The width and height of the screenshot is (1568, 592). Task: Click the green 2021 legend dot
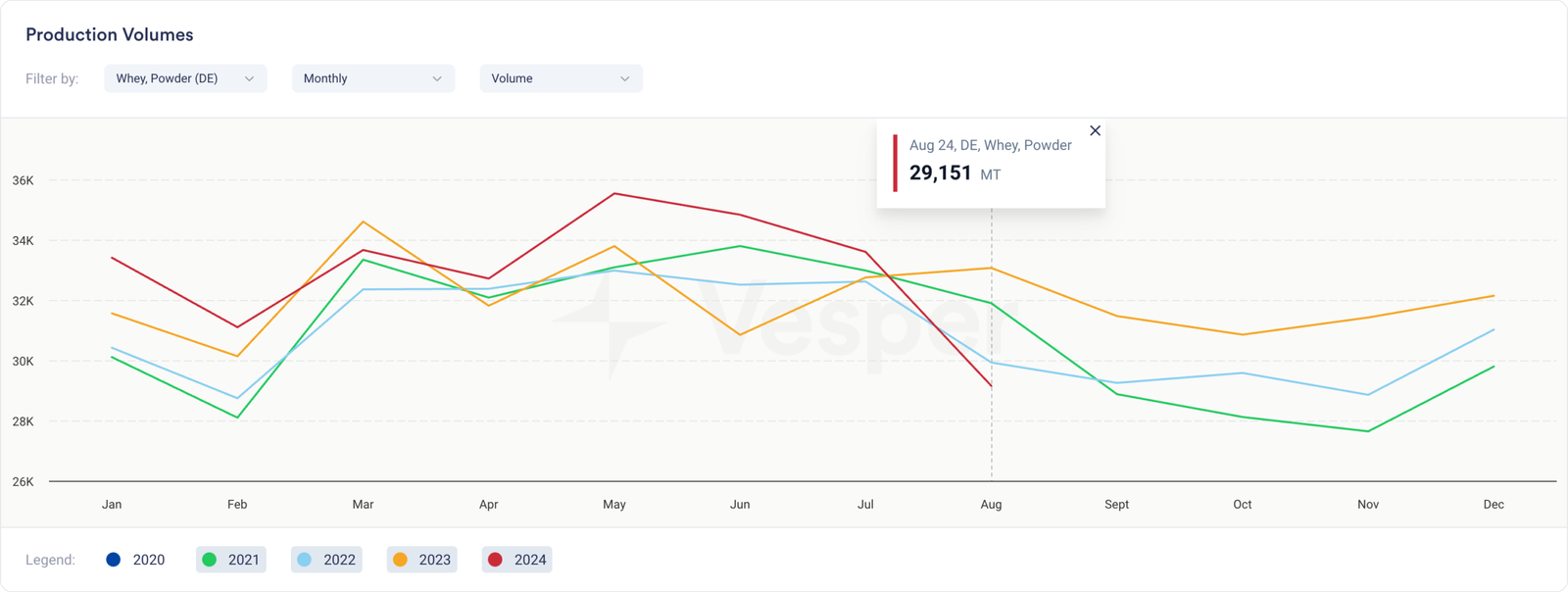click(209, 560)
